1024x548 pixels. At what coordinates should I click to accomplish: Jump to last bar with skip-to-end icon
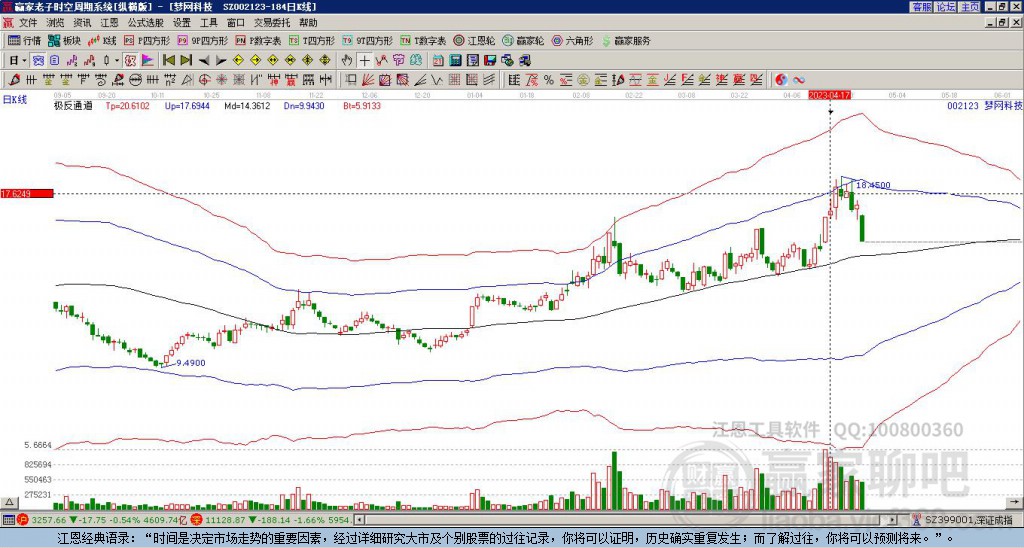(186, 60)
